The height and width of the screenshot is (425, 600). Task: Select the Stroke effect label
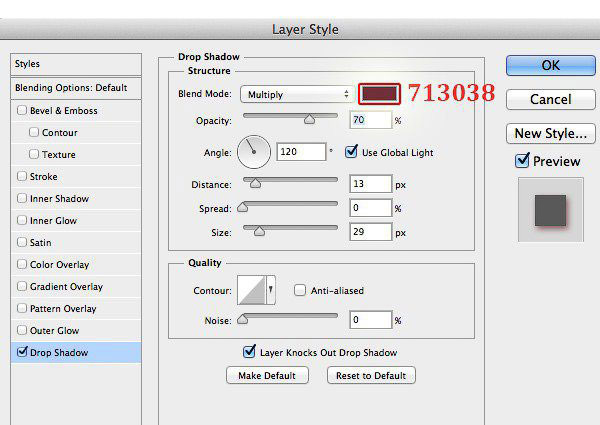(44, 177)
